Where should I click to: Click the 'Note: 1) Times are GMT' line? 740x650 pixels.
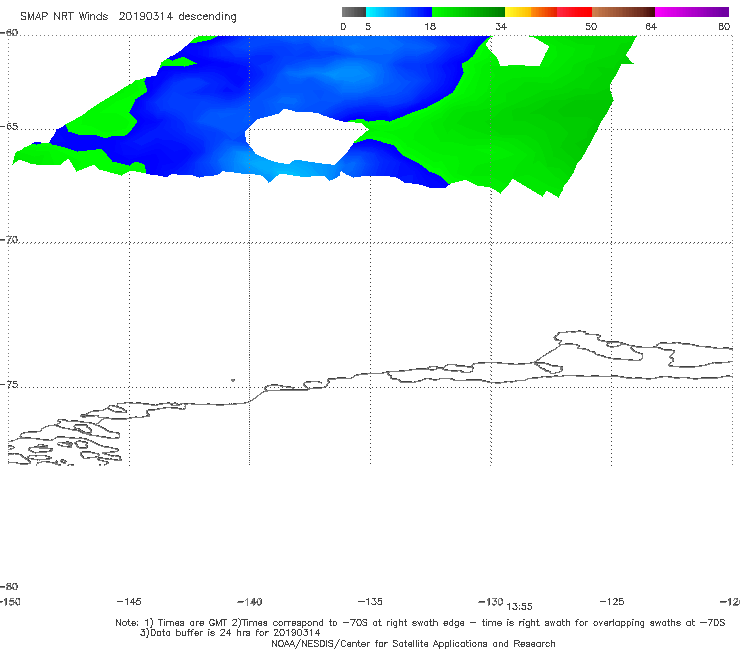click(420, 623)
